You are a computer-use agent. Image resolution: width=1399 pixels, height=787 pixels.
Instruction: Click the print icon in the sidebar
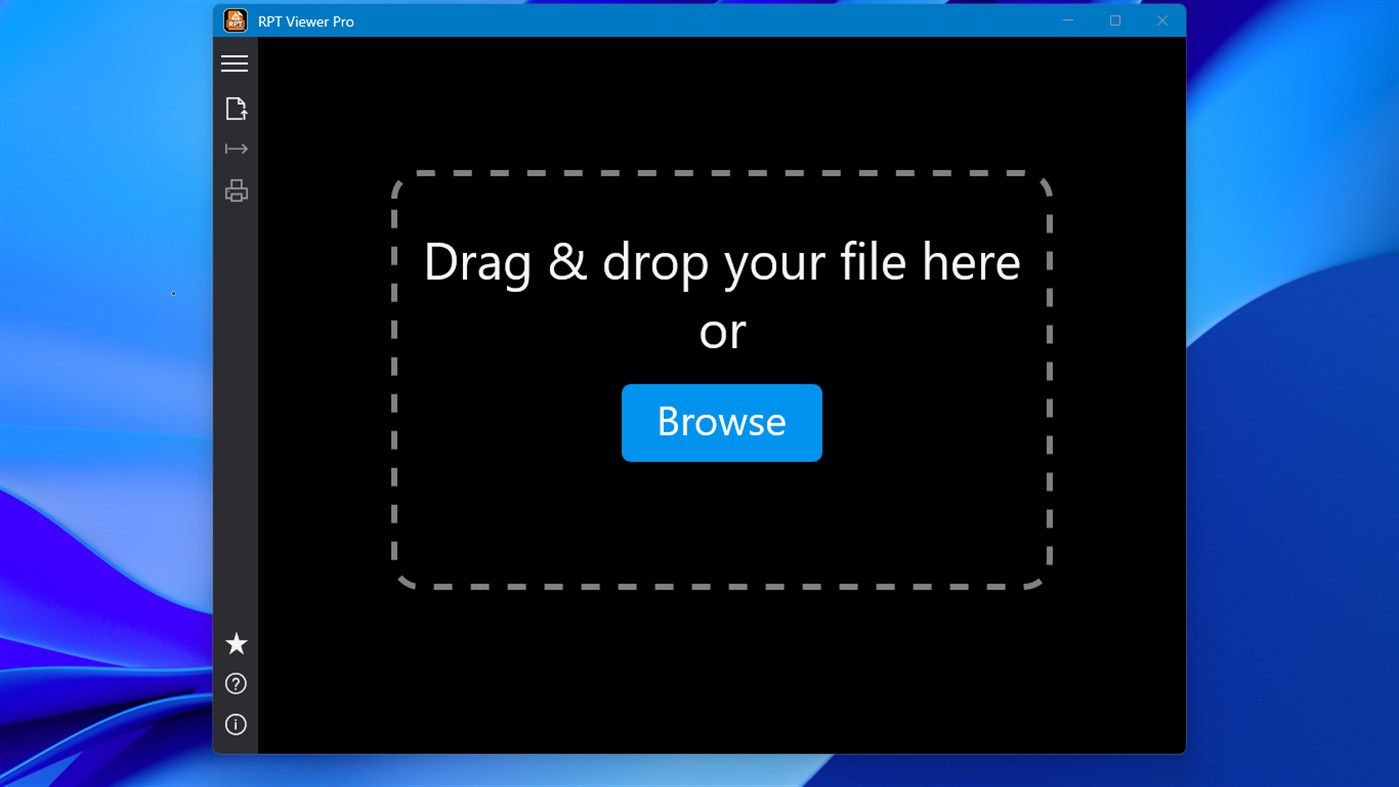(236, 190)
